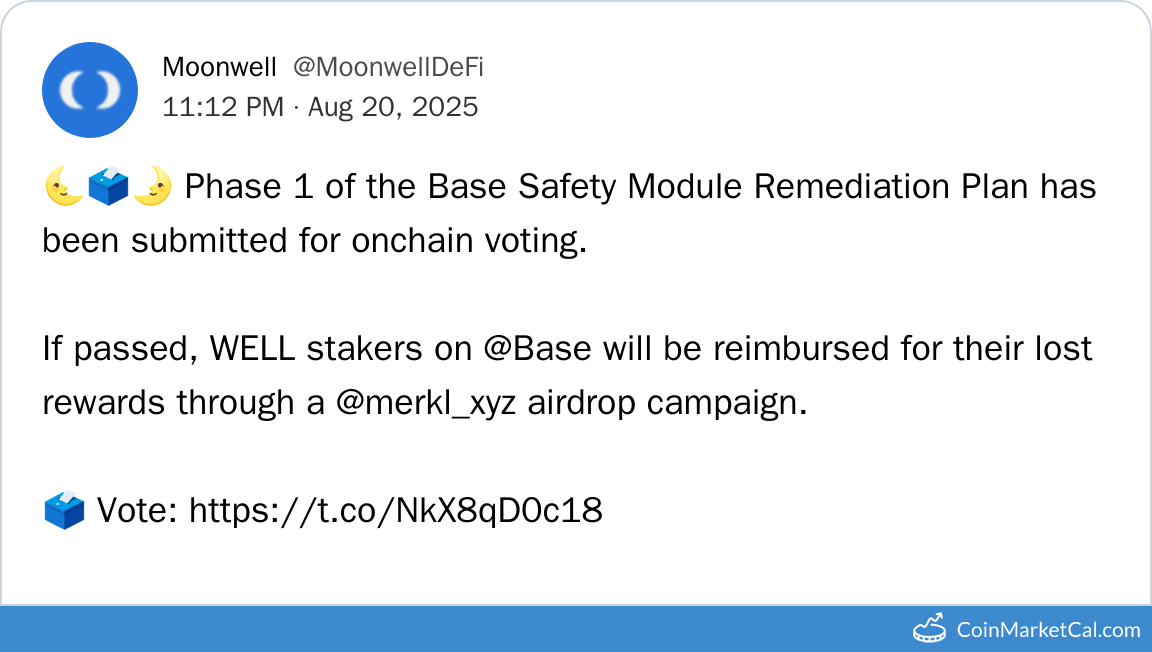Click the Moonwell profile avatar
The height and width of the screenshot is (652, 1152).
(x=90, y=90)
